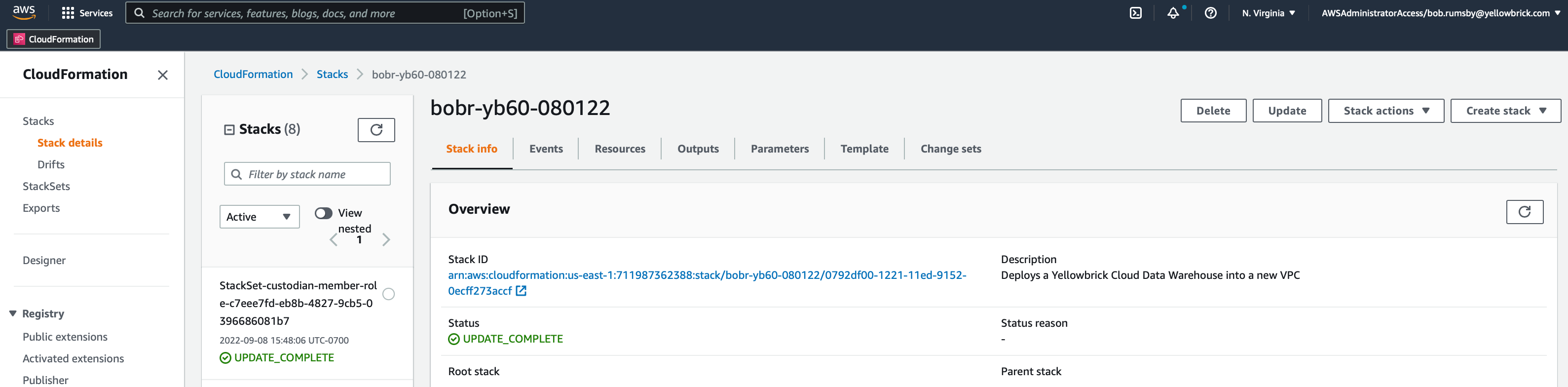1568x387 pixels.
Task: Open StackSet-custodian-member-role stack entry
Action: (299, 303)
